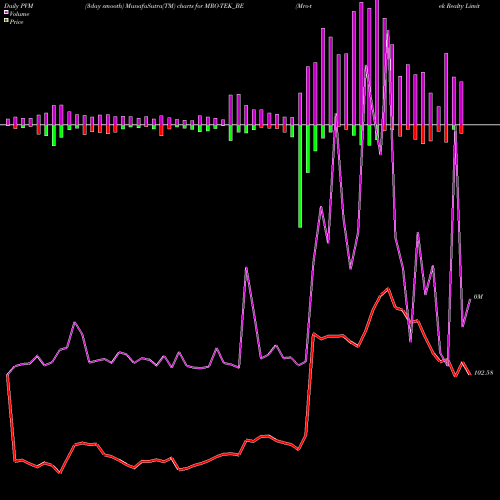Click the MunafaSutra charts for MRO-TEK_BE heading

[164, 6]
